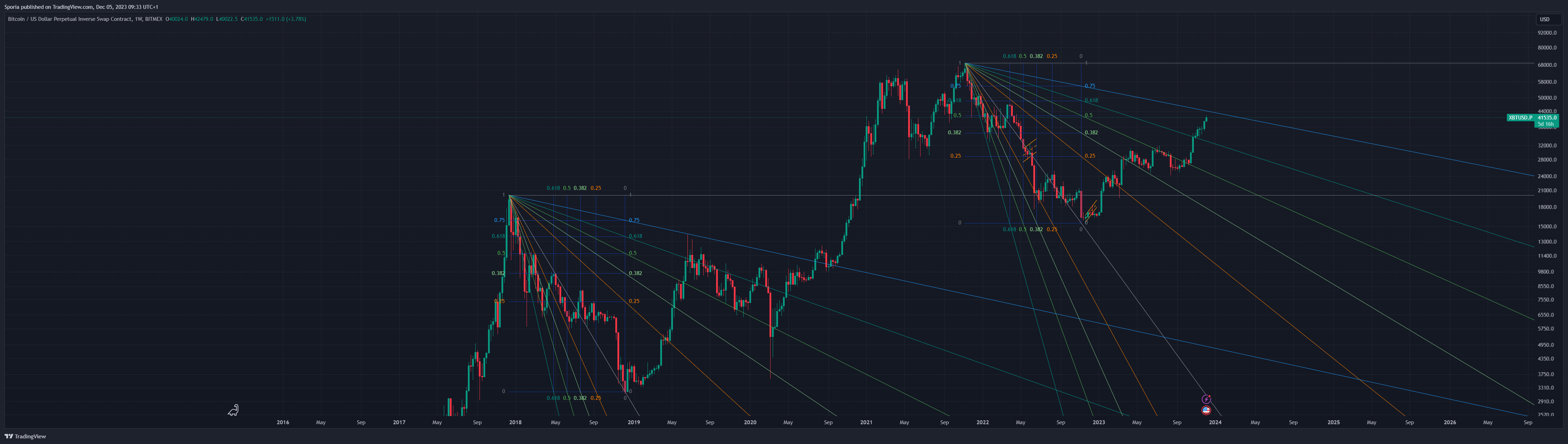Click the 80000.0 price axis label
Viewport: 1568px width, 444px height.
pyautogui.click(x=1547, y=47)
